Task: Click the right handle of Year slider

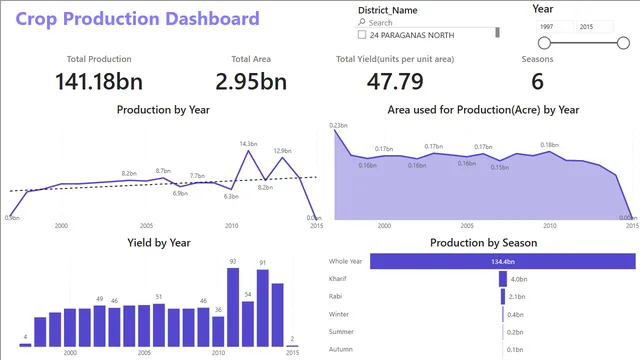Action: pyautogui.click(x=623, y=43)
